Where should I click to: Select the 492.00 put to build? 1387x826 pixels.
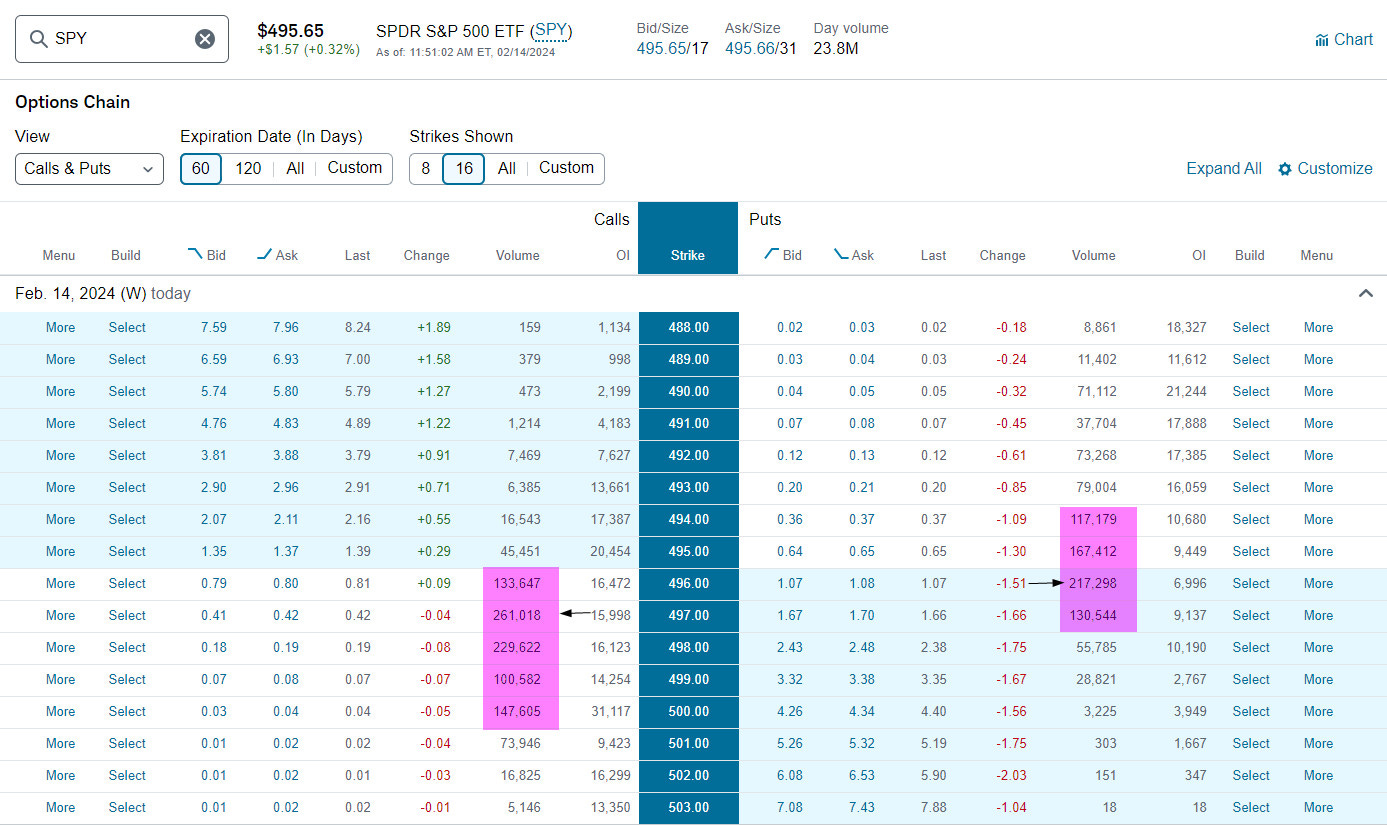[1251, 455]
